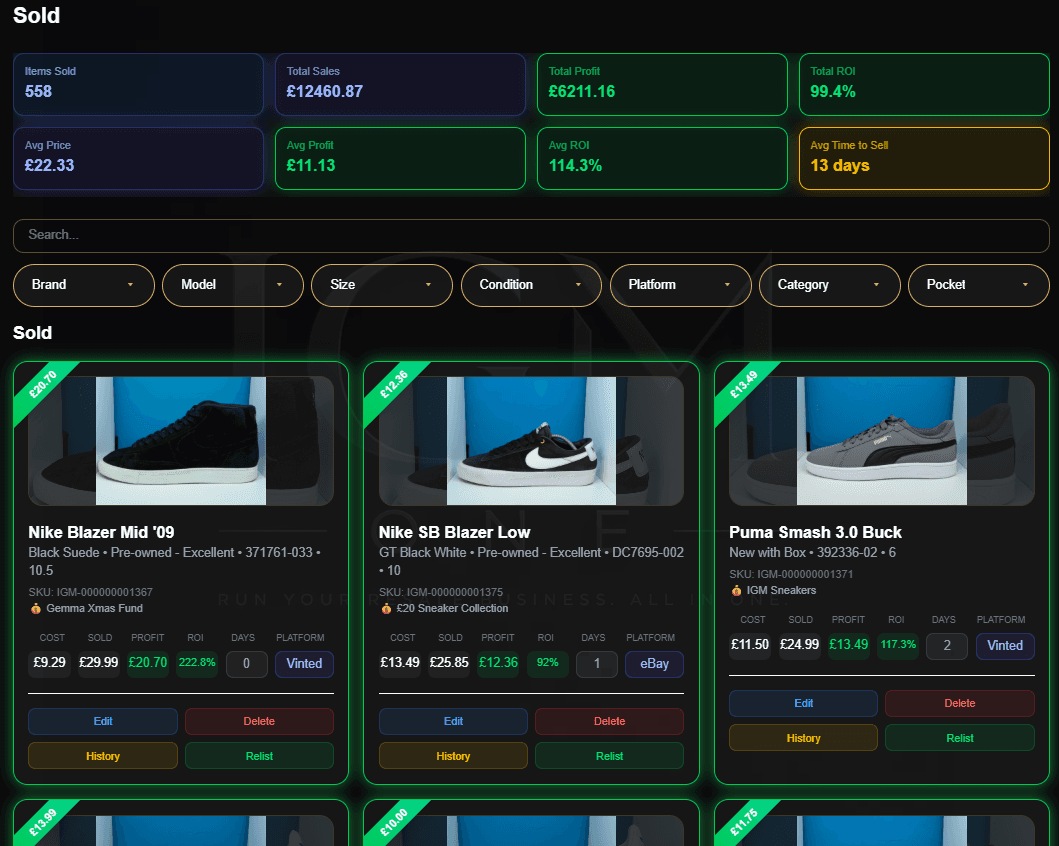Delete the Puma Smash 3.0 Buck listing
Image resolution: width=1059 pixels, height=846 pixels.
pyautogui.click(x=960, y=704)
